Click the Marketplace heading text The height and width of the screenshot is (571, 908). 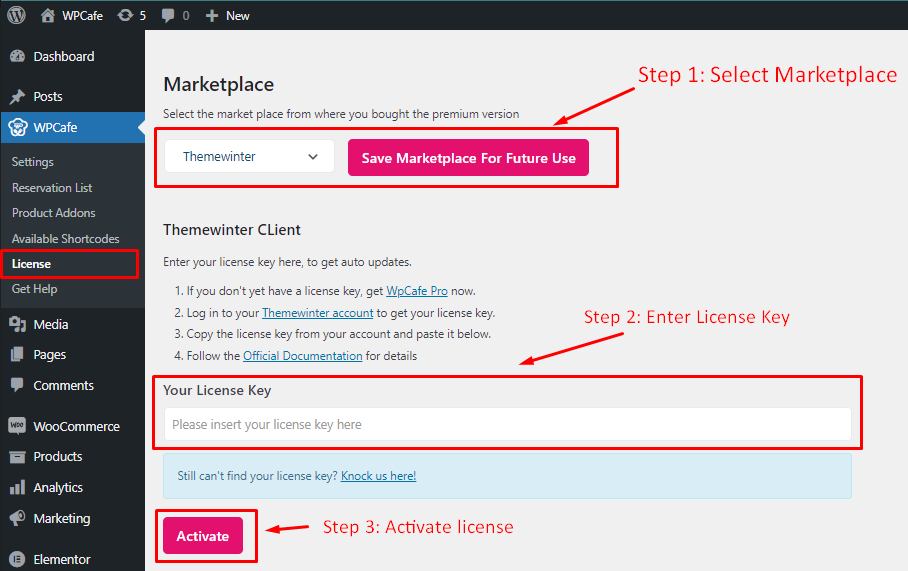coord(218,85)
